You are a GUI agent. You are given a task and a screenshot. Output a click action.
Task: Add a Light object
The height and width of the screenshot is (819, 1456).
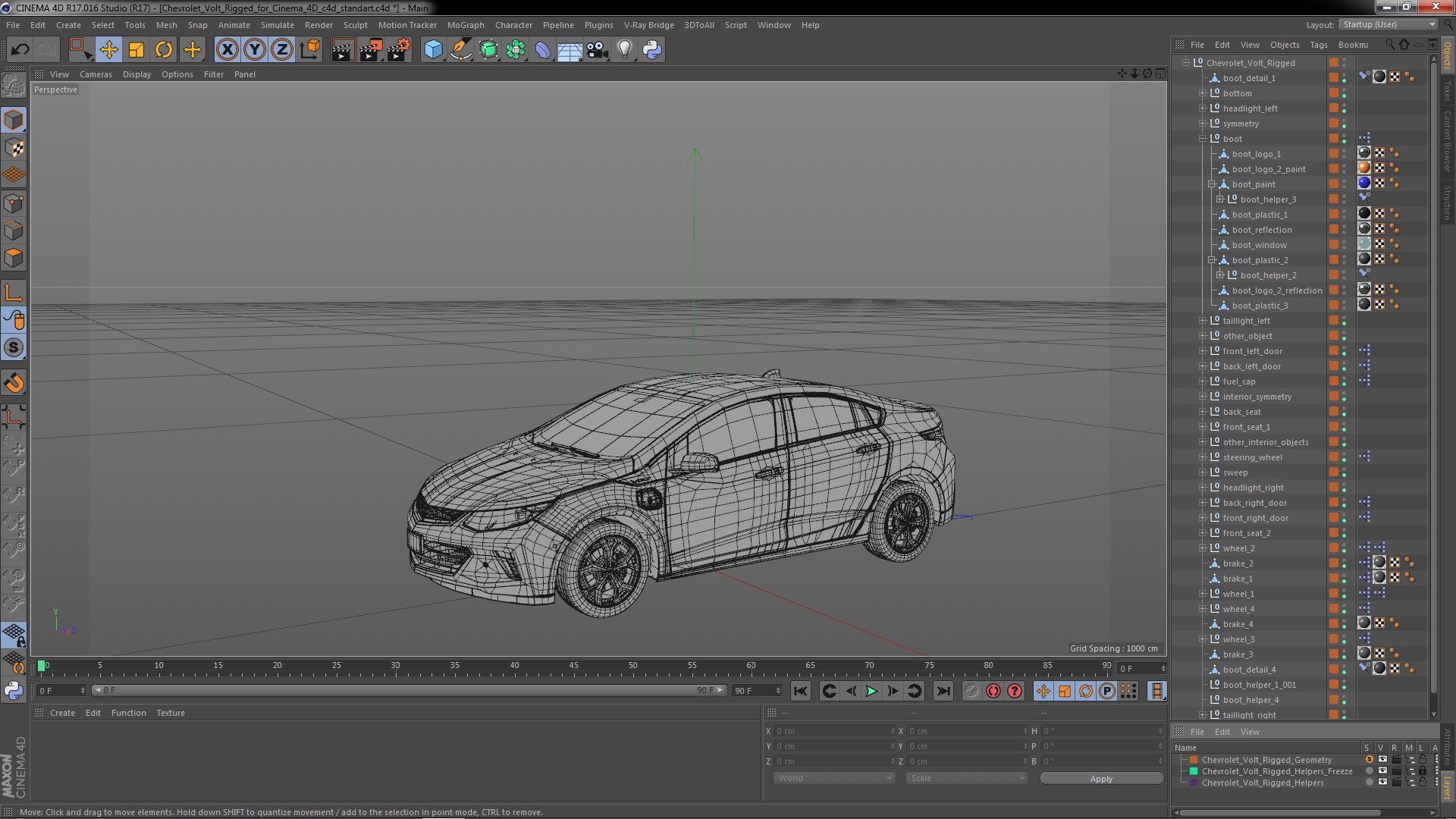[x=625, y=50]
